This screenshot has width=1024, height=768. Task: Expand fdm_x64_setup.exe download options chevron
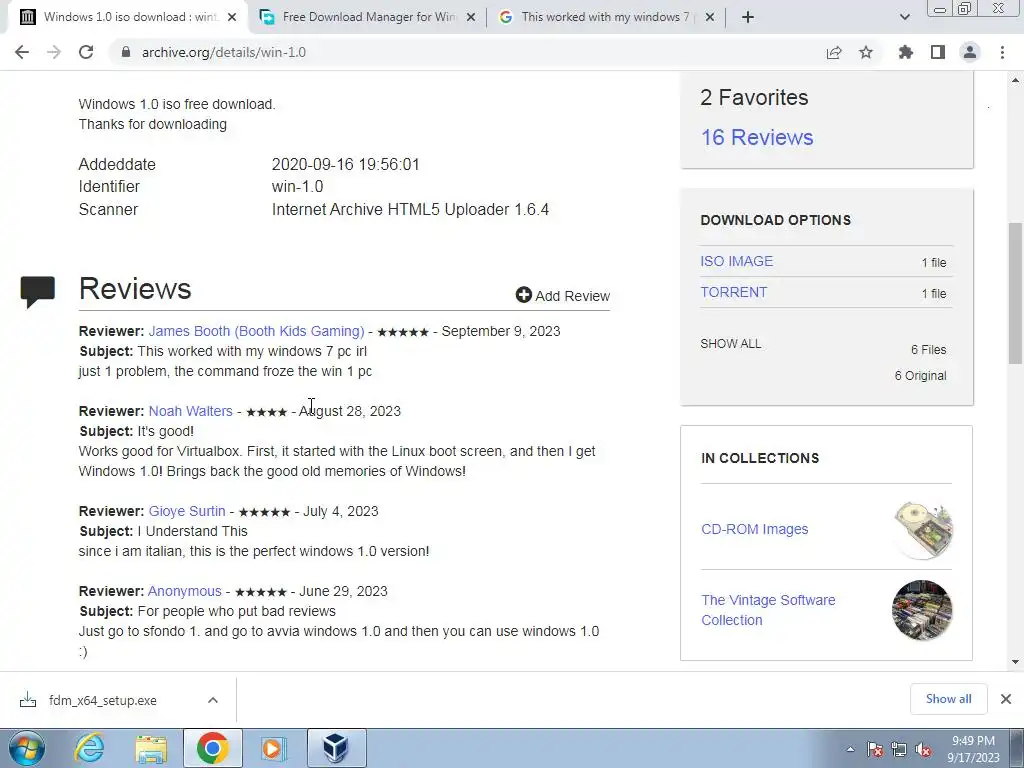(213, 700)
